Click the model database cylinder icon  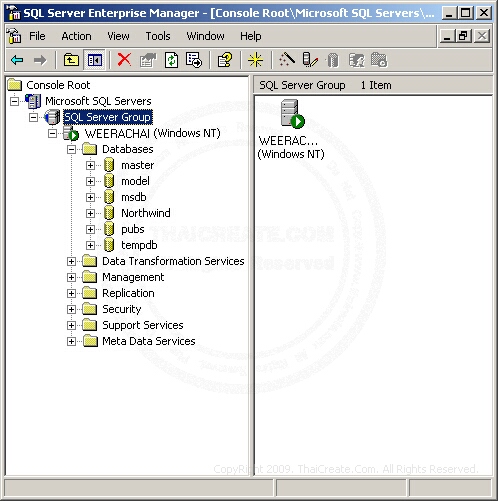(x=109, y=181)
